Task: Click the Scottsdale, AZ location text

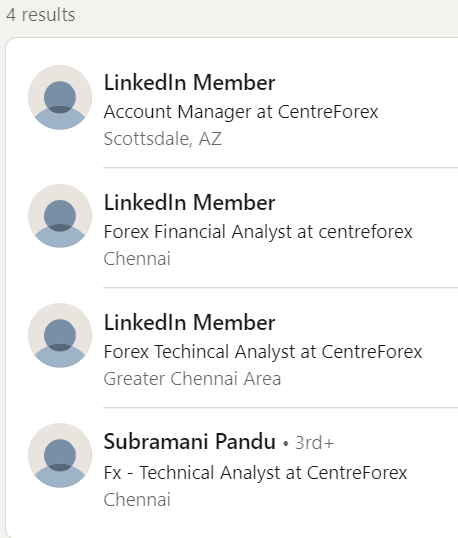Action: [163, 139]
